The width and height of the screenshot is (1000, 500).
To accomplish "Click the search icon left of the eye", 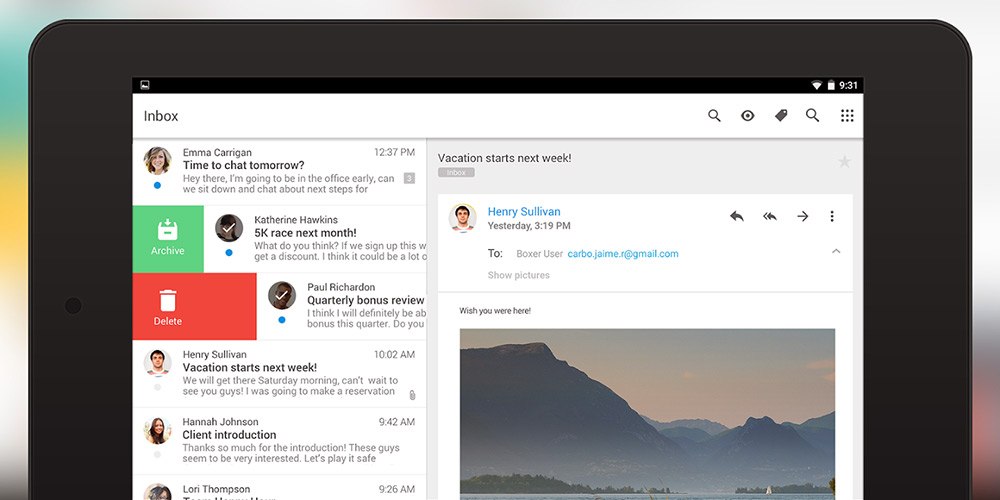I will 714,116.
